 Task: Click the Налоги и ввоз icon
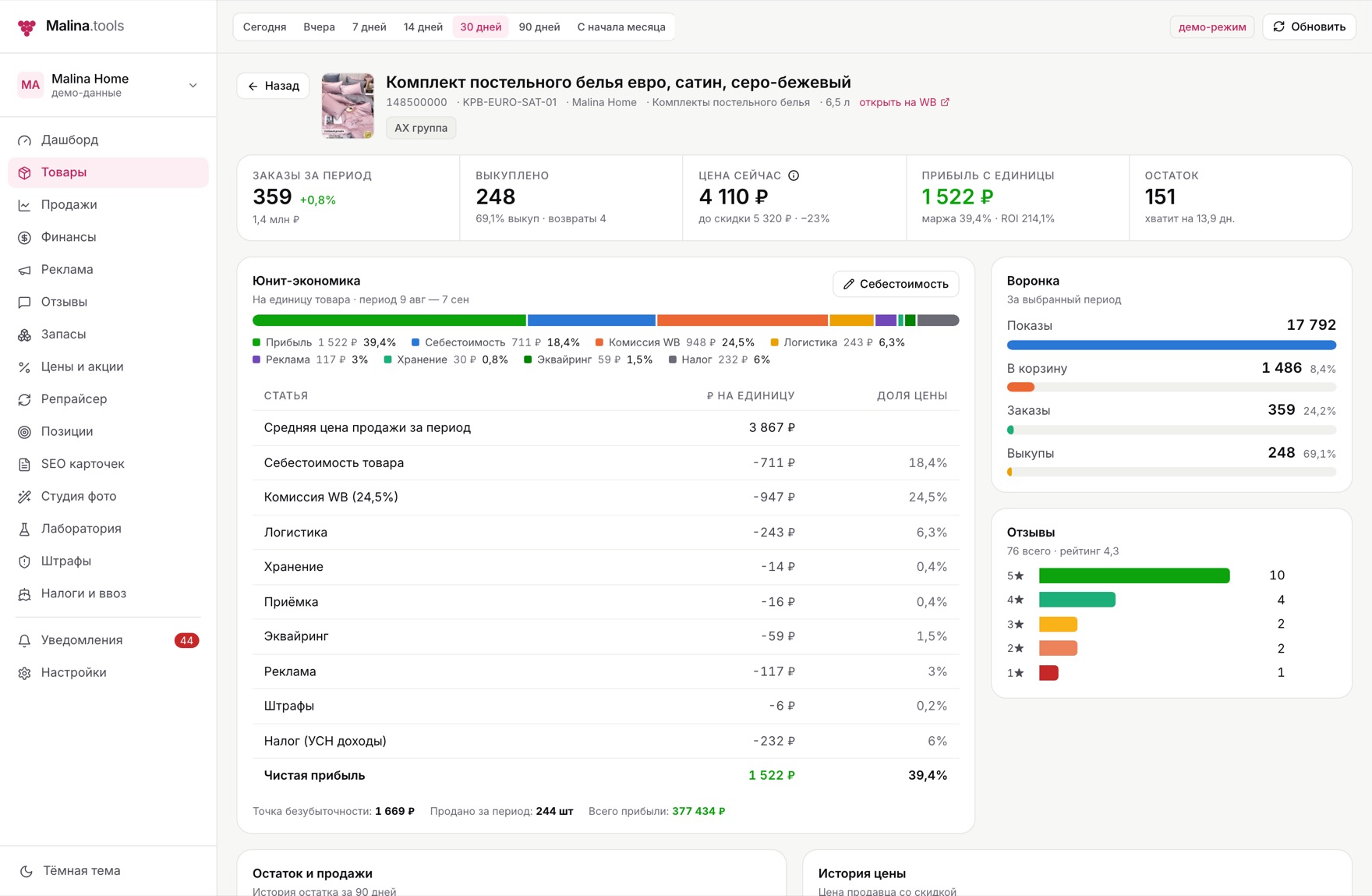coord(25,593)
